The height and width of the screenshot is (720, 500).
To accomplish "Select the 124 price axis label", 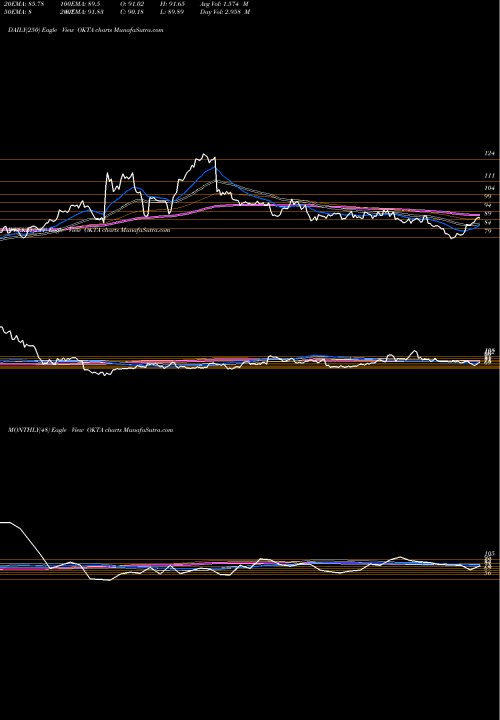I will tap(490, 154).
